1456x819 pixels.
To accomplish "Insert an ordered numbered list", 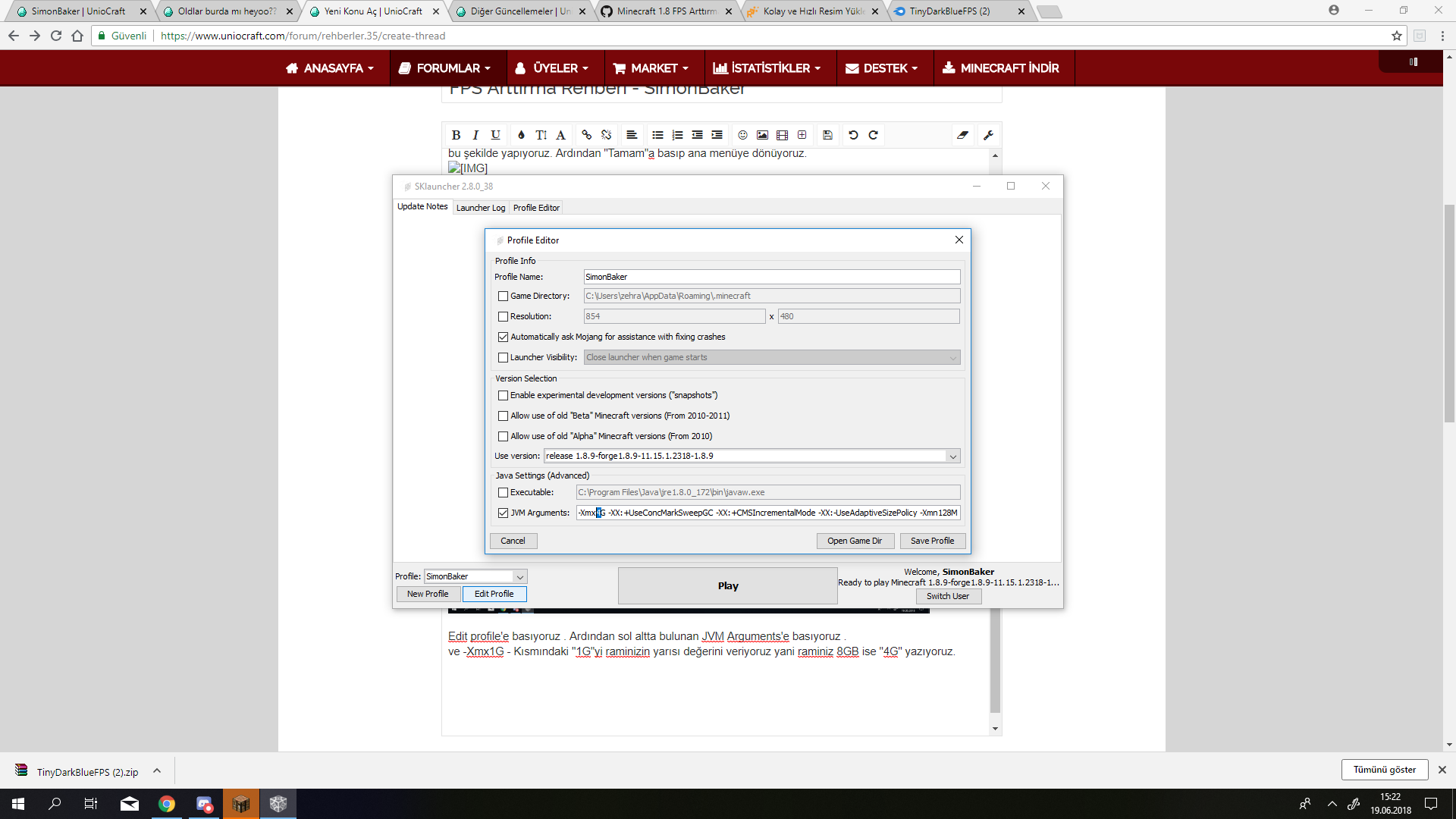I will 677,135.
